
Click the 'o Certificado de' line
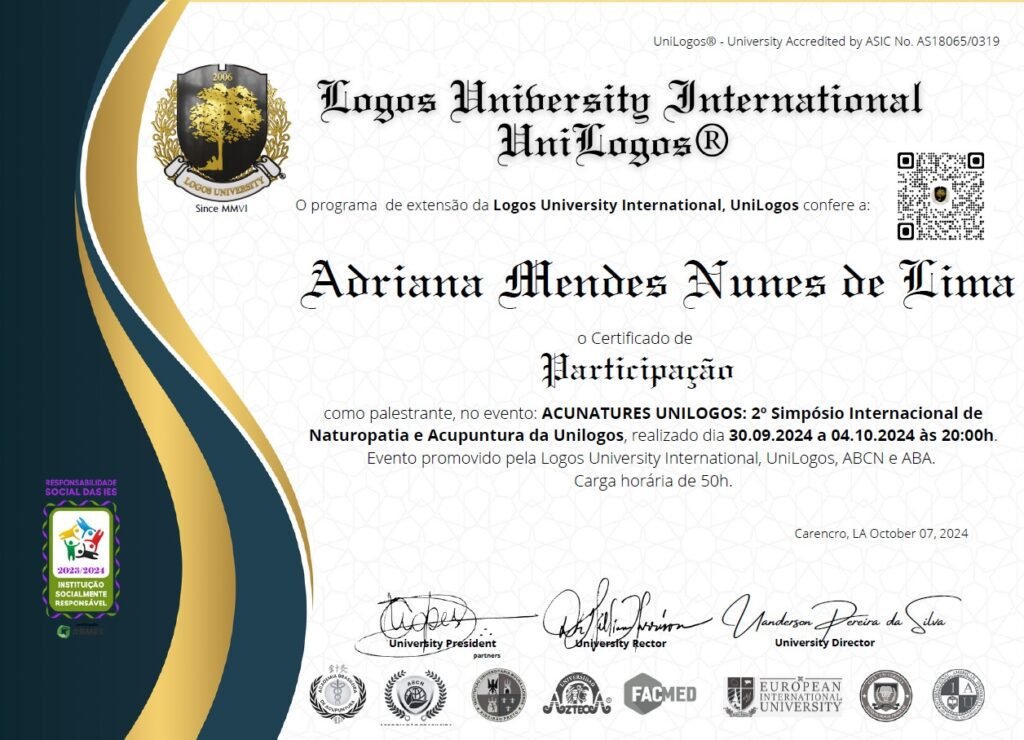tap(635, 338)
